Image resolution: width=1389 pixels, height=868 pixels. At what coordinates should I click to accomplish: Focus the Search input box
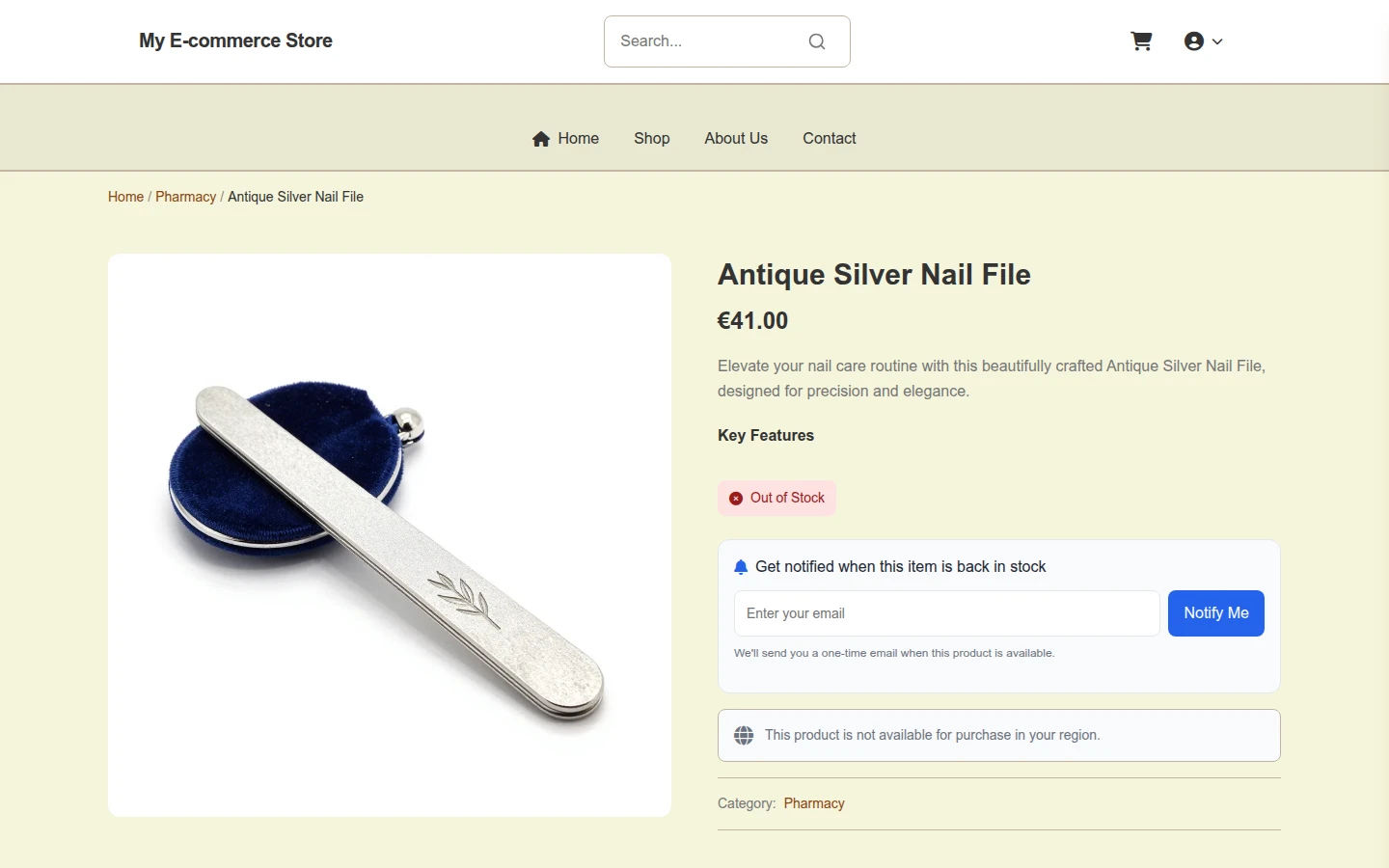(727, 41)
